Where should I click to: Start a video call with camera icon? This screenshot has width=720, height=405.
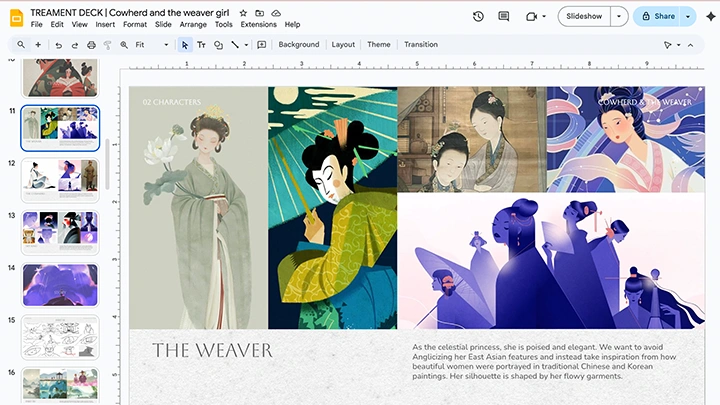[531, 17]
